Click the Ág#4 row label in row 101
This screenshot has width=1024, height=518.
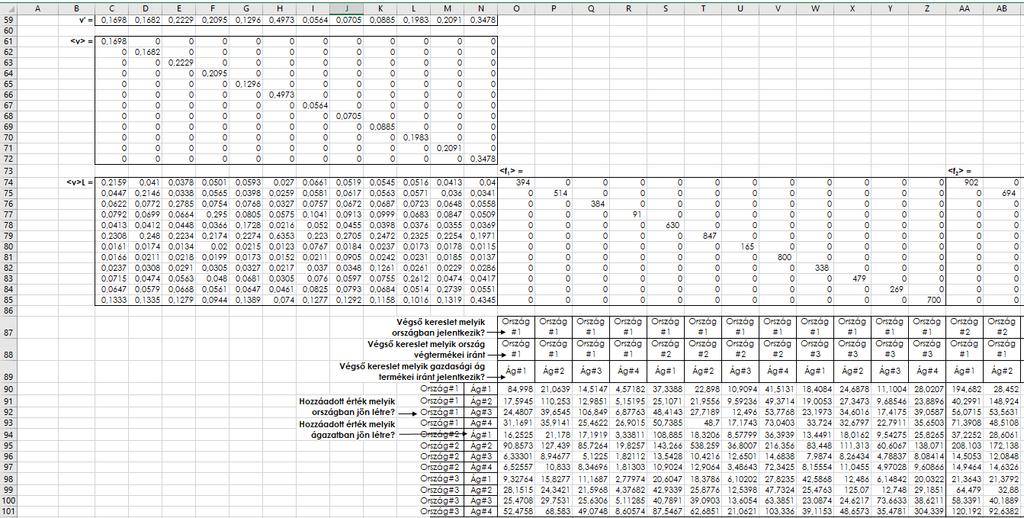coord(481,511)
